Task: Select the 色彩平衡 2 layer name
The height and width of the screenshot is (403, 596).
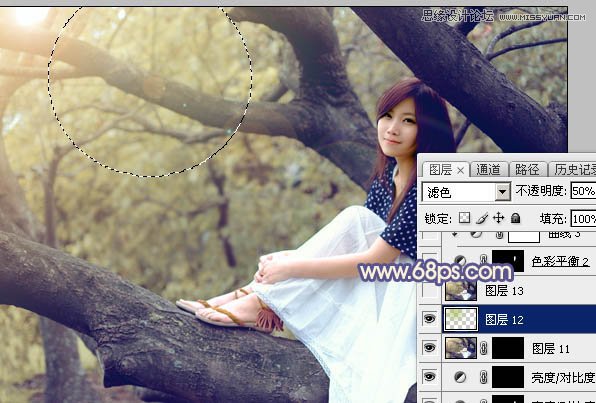Action: (560, 261)
